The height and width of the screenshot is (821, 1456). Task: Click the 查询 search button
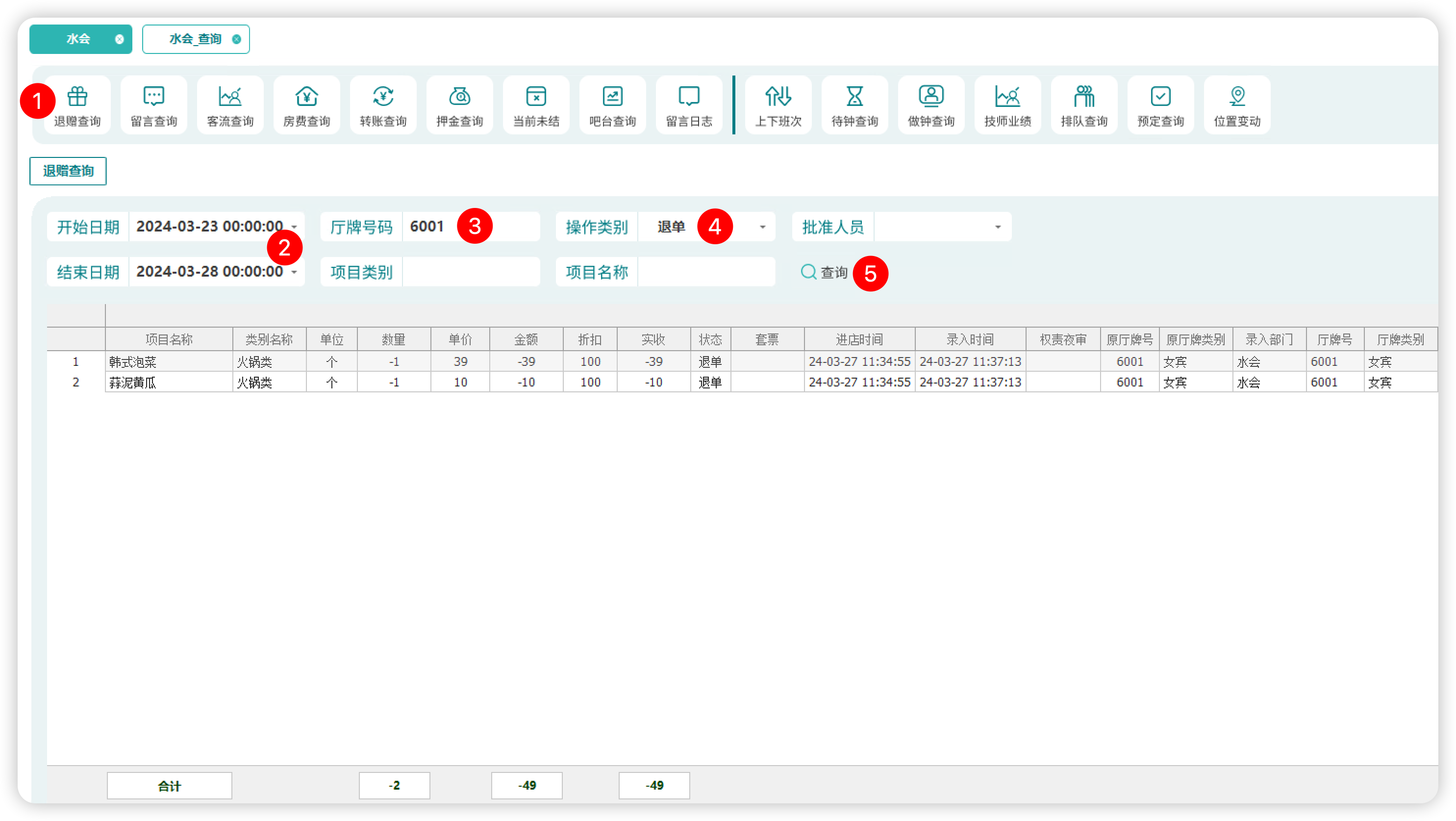(824, 272)
